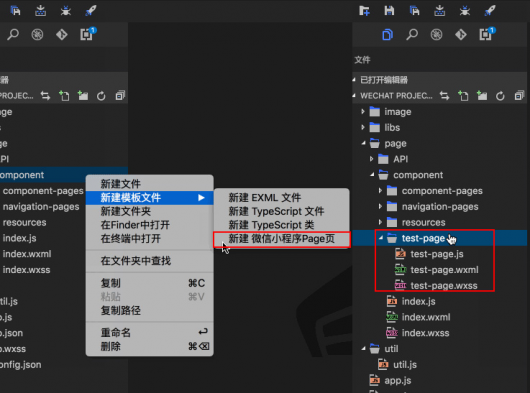
Task: Collapse the WECHAT PROJECT section in right window
Action: coord(354,96)
